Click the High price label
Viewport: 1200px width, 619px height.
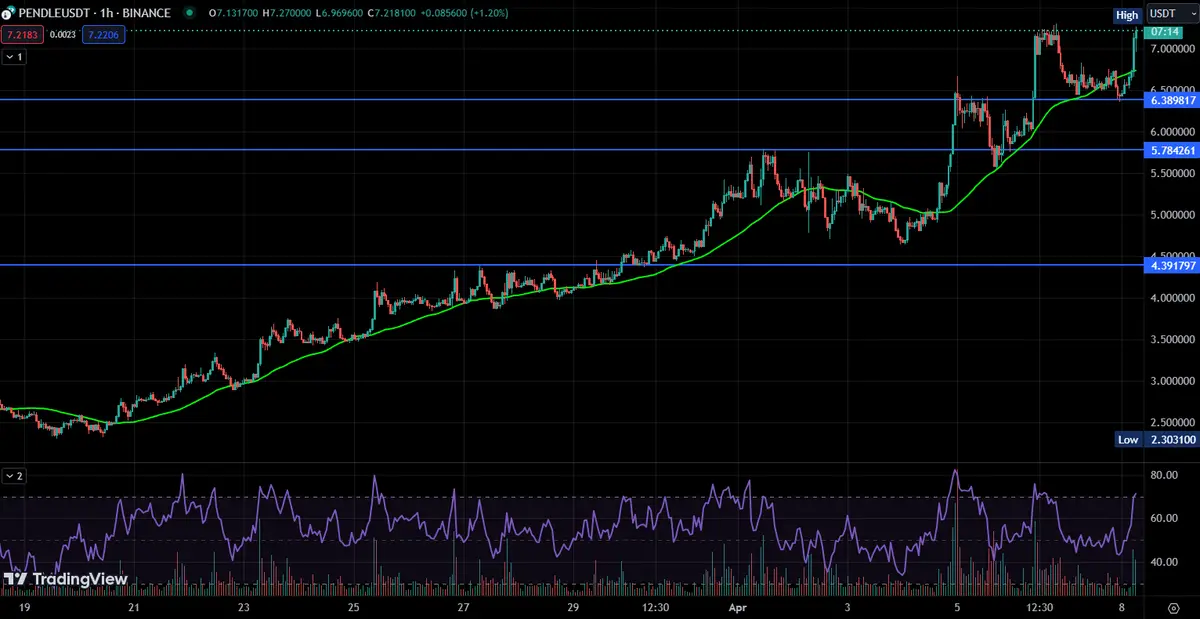click(1127, 15)
